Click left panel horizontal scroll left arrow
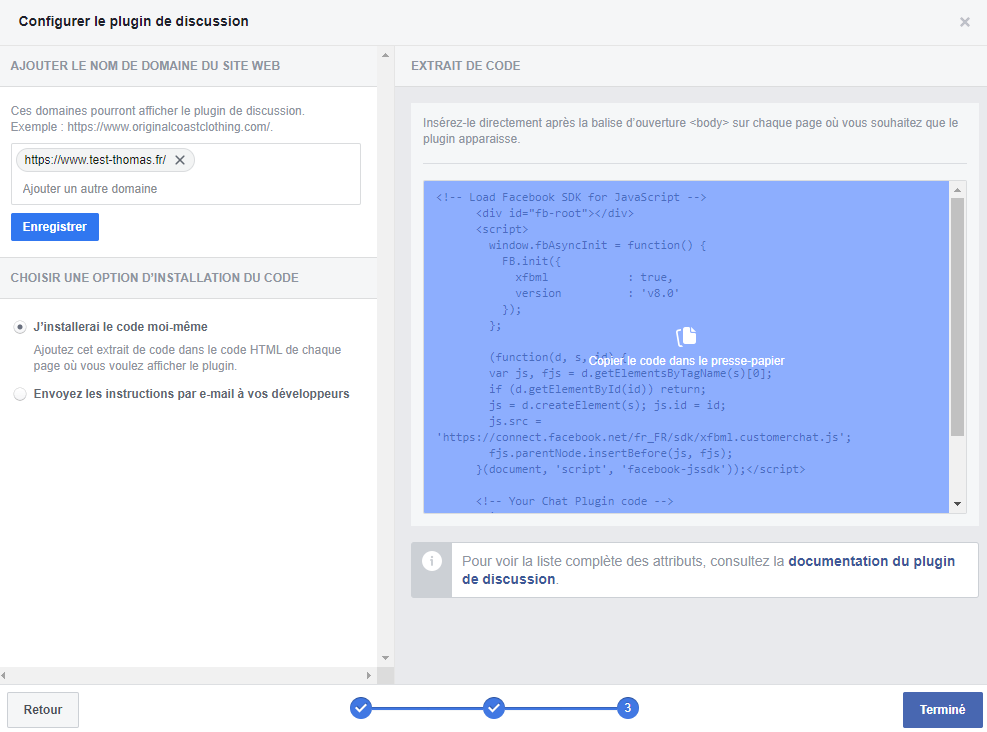Screen dimensions: 987x732 tap(4, 675)
